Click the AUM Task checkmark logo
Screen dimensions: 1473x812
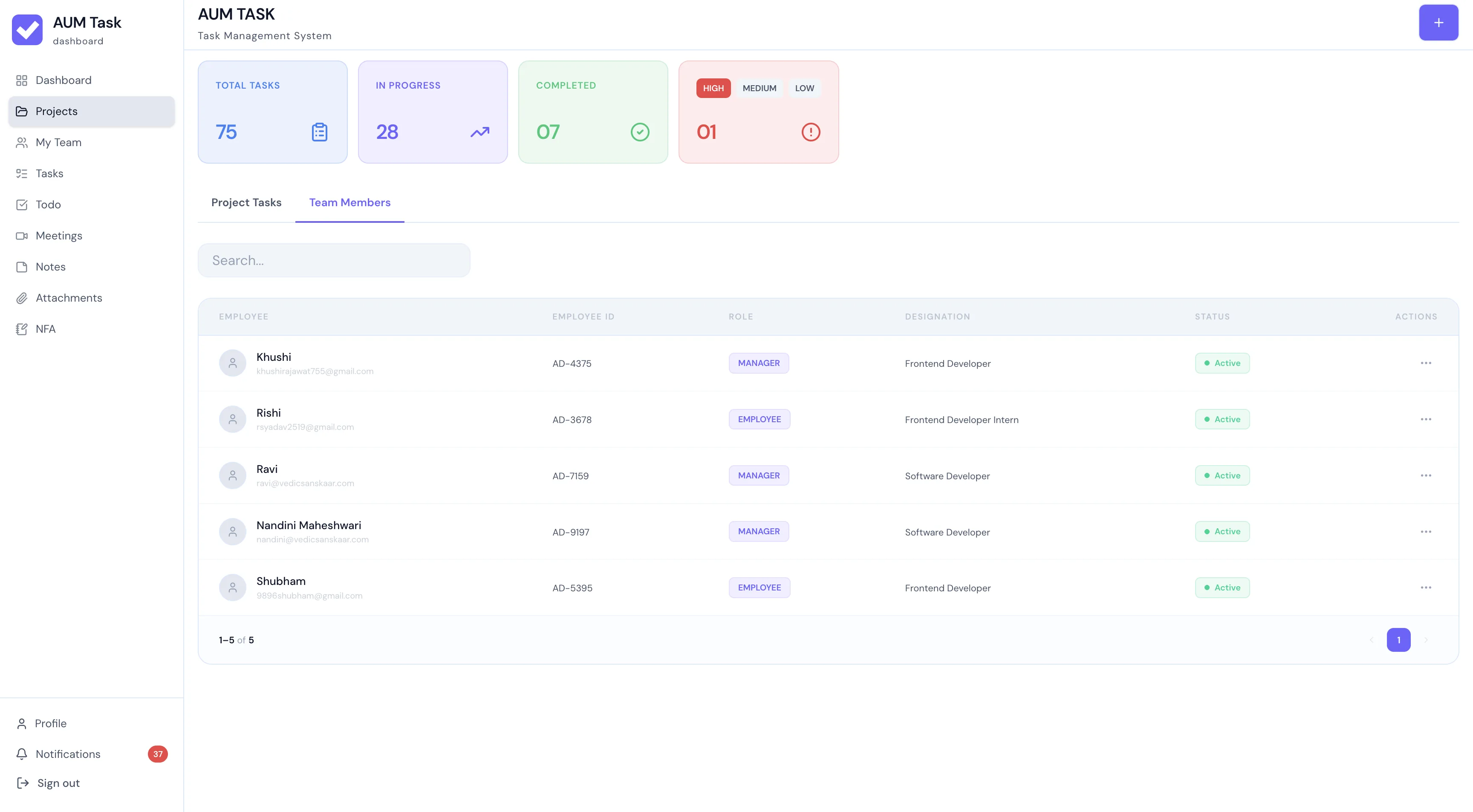[27, 30]
